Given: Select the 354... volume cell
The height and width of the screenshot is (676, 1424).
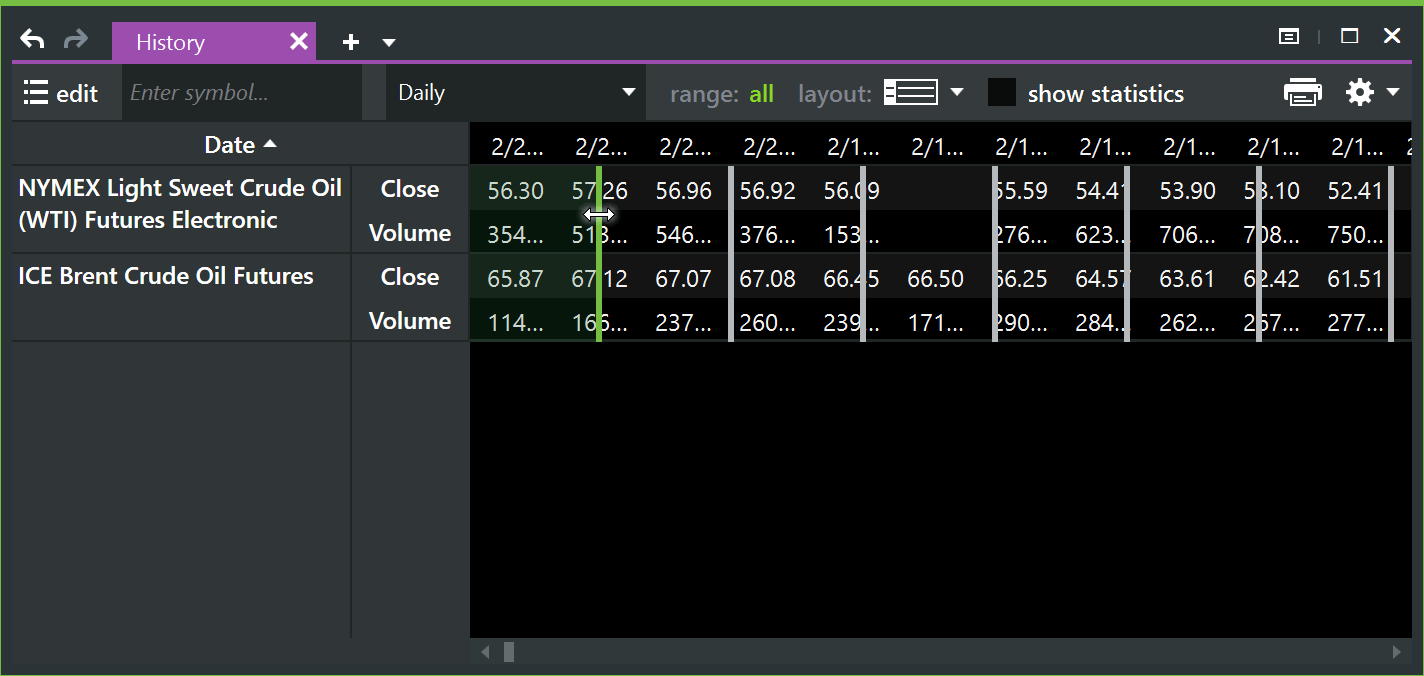Looking at the screenshot, I should coord(516,234).
